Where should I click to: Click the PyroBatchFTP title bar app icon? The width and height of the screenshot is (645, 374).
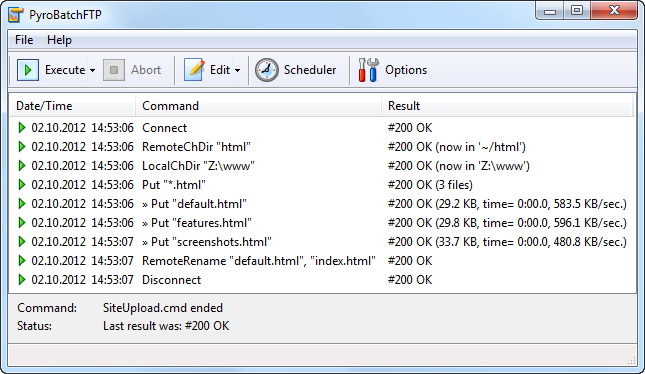tap(16, 14)
